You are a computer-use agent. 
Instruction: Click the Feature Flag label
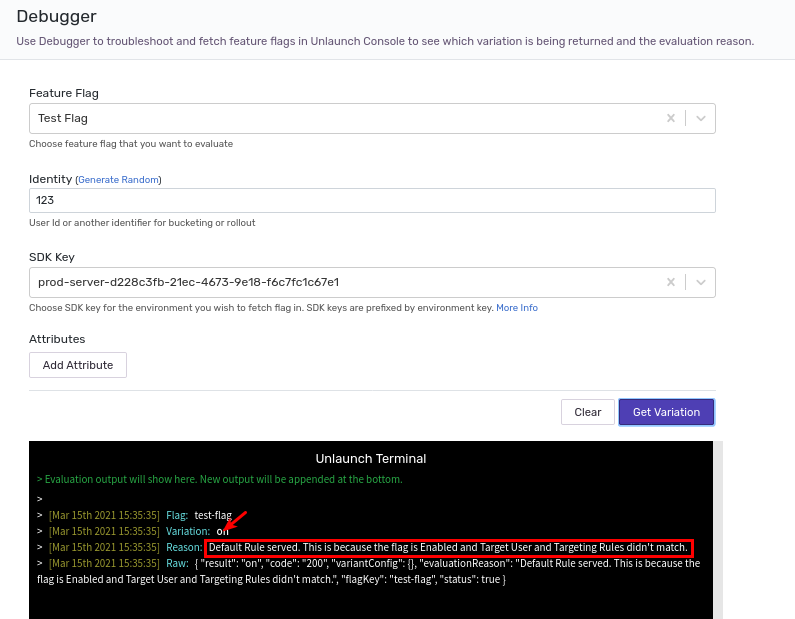[64, 93]
